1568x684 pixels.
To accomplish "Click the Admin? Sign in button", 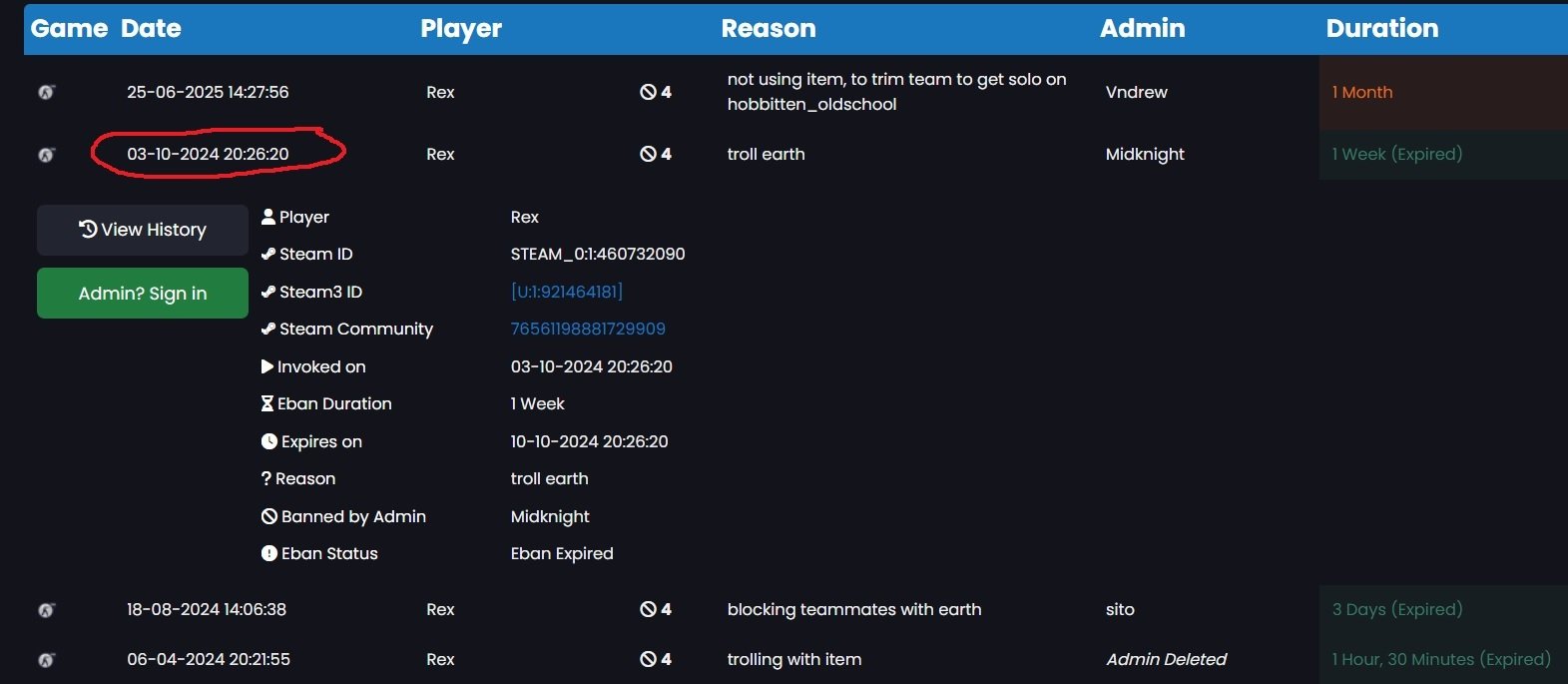I will 143,294.
